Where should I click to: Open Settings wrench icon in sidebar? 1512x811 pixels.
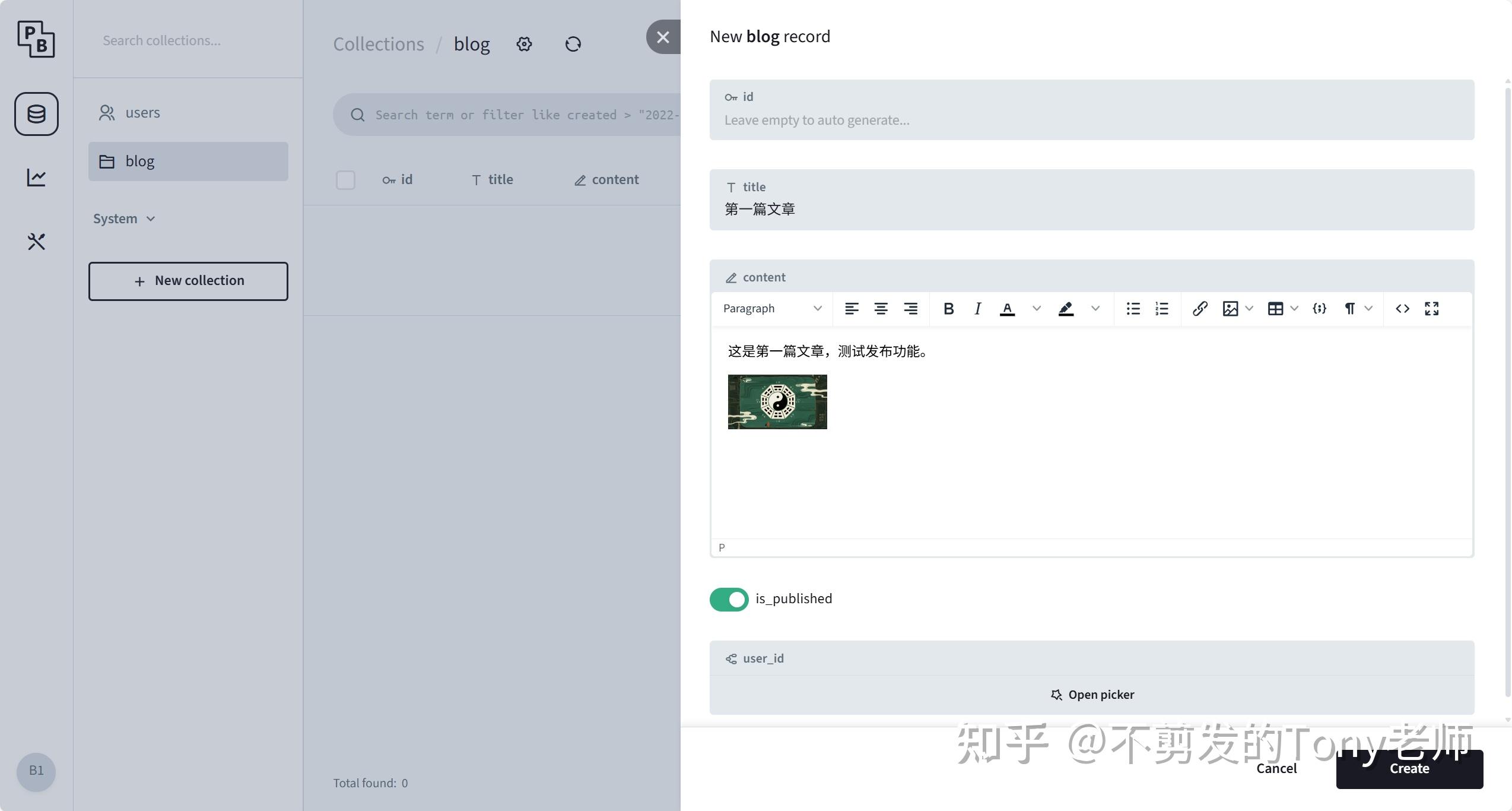click(x=36, y=242)
